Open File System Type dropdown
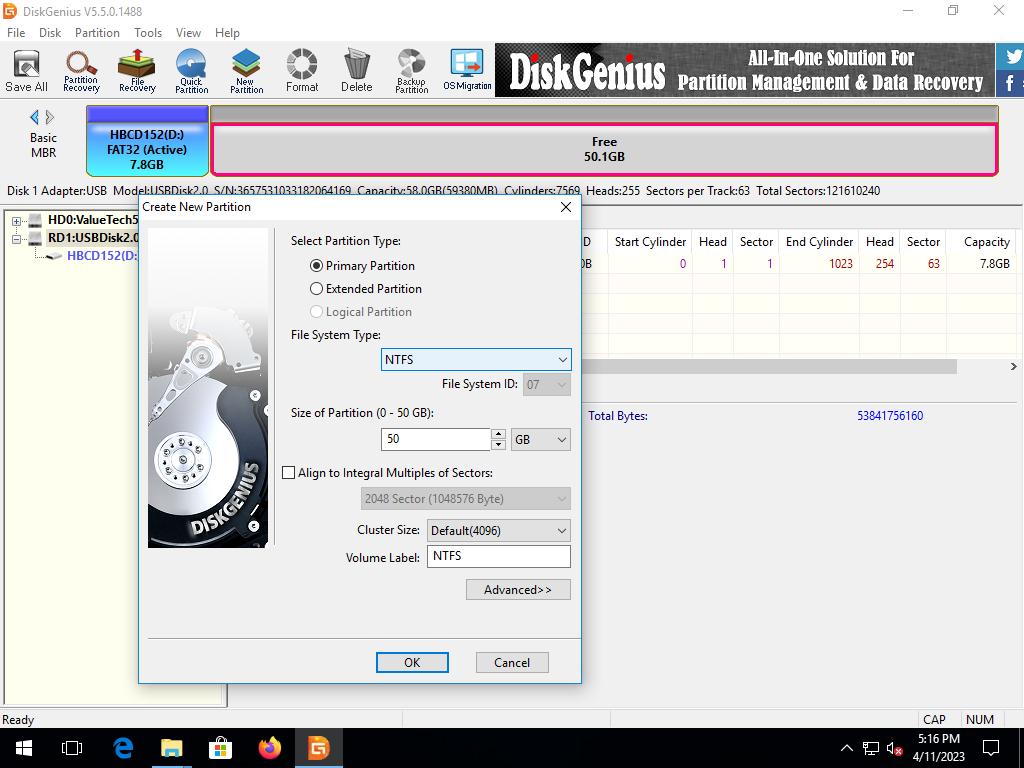The width and height of the screenshot is (1024, 768). pos(475,360)
